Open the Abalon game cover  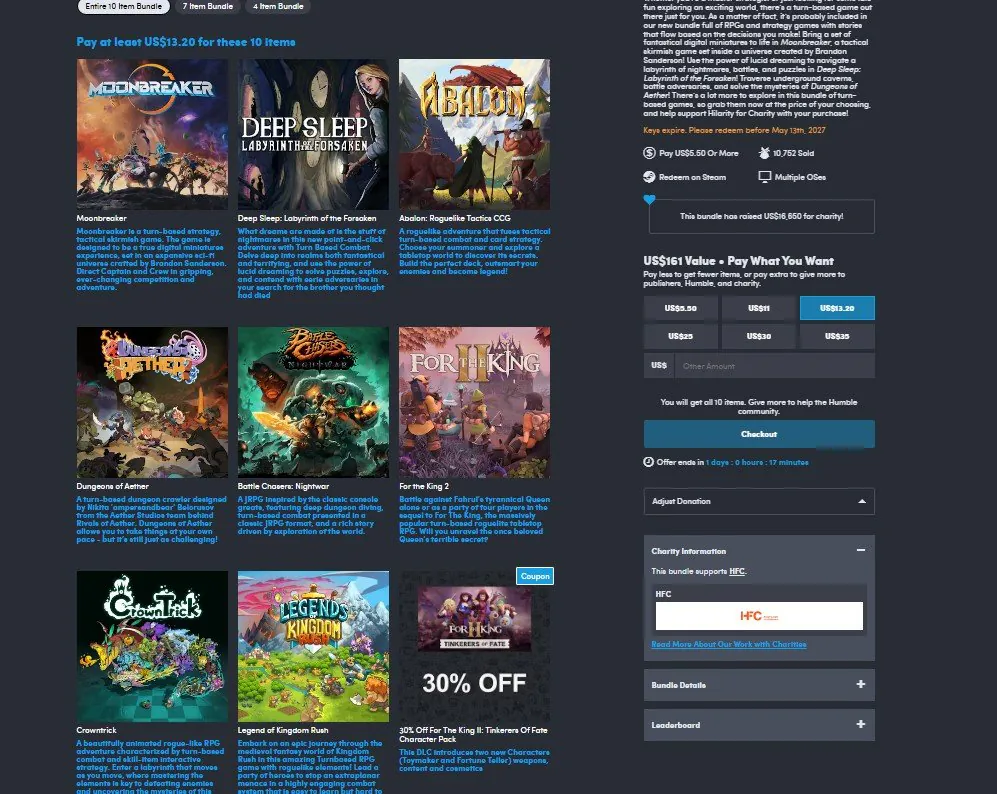pyautogui.click(x=474, y=134)
